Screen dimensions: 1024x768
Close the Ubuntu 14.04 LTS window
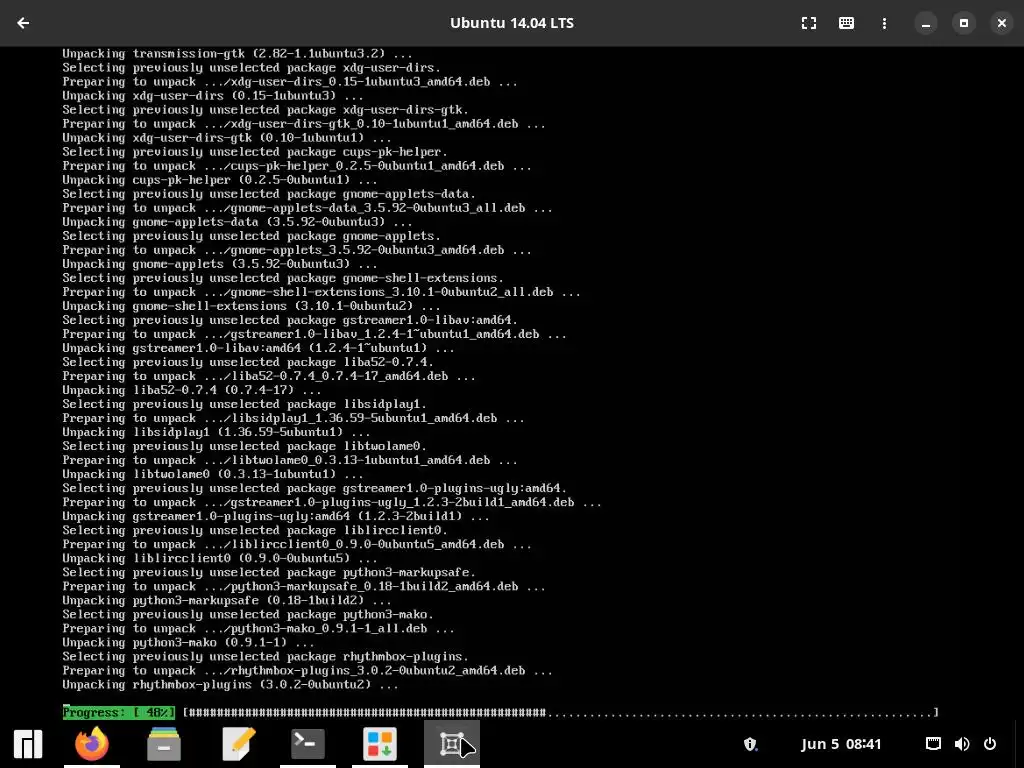point(1001,23)
